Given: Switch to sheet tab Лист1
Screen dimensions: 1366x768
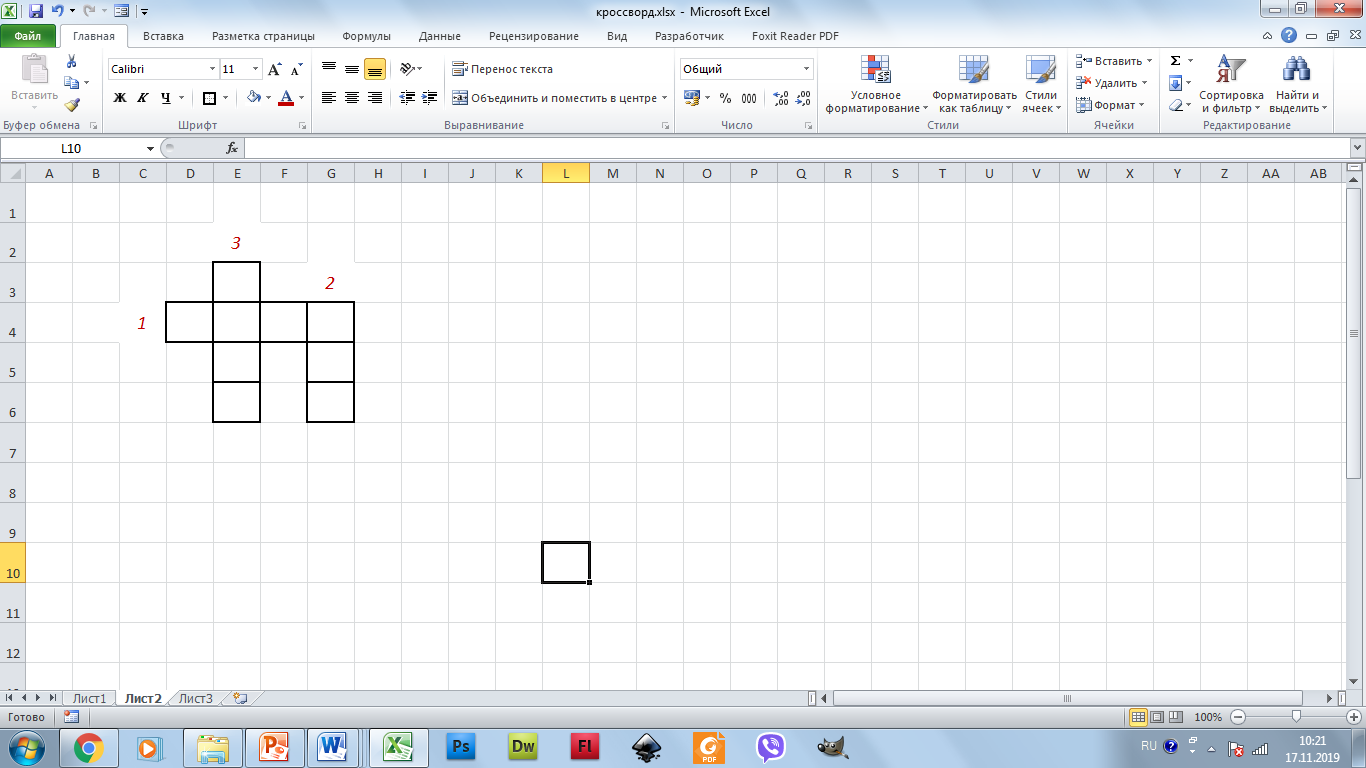Looking at the screenshot, I should [89, 698].
